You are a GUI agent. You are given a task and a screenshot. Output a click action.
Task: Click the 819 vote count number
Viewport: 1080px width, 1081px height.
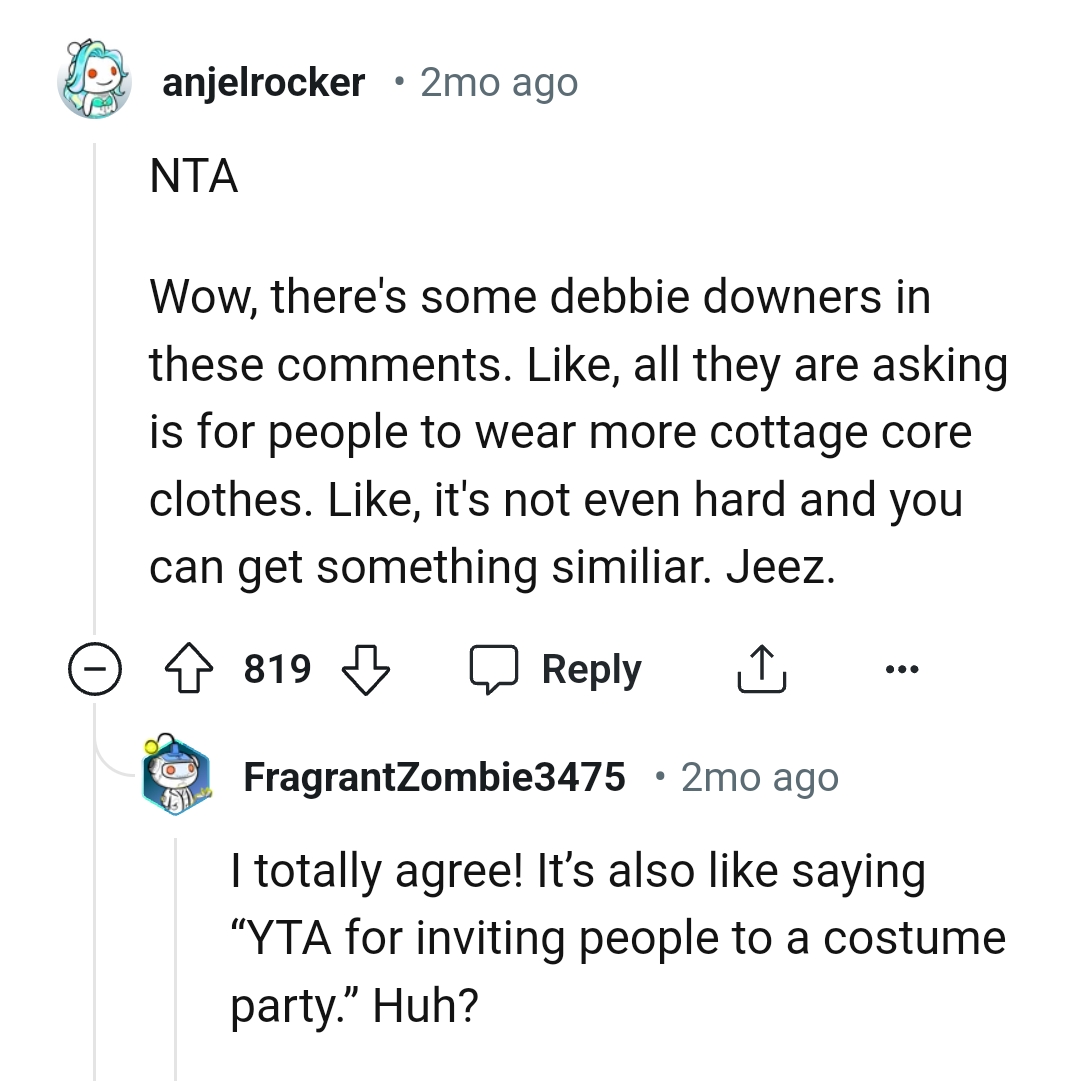[x=277, y=668]
